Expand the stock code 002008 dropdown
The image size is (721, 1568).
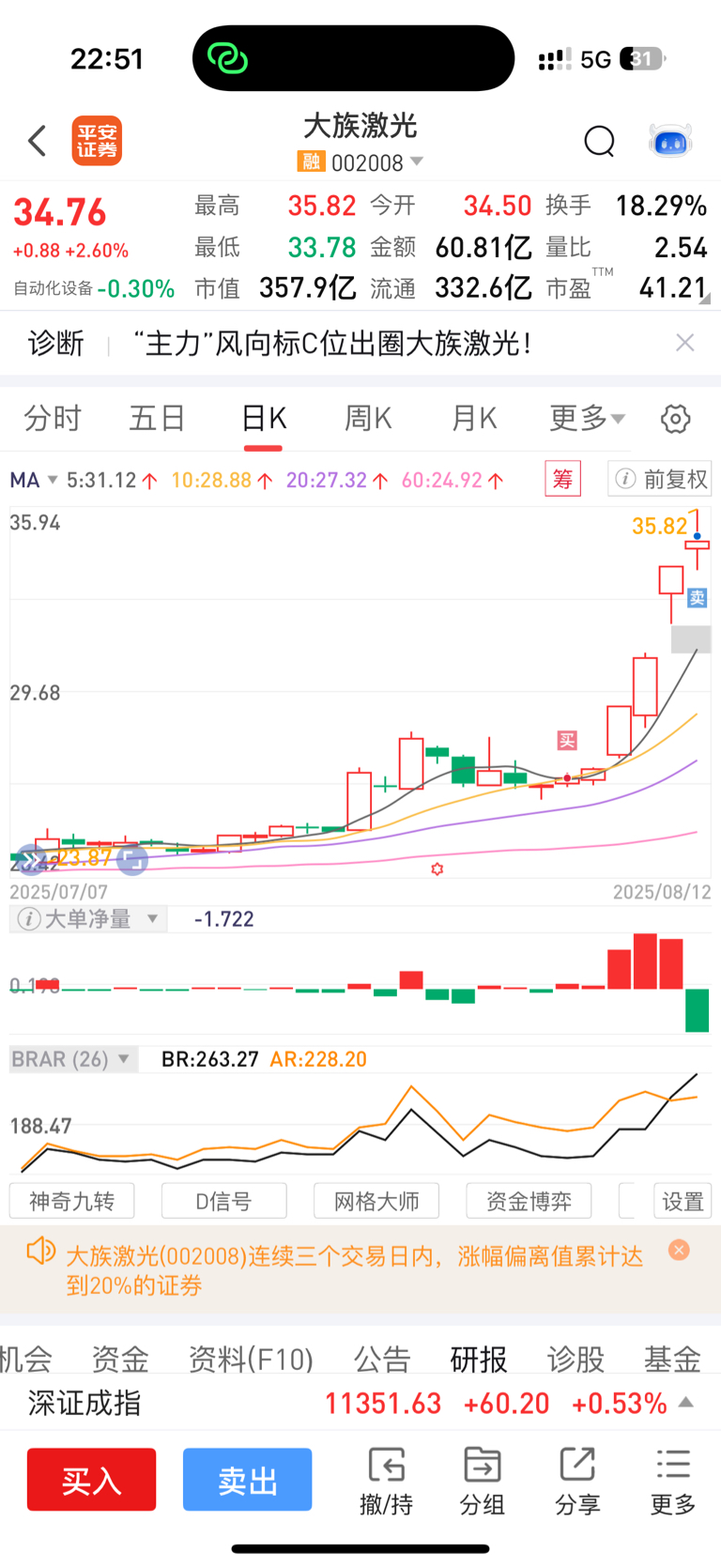pyautogui.click(x=417, y=161)
